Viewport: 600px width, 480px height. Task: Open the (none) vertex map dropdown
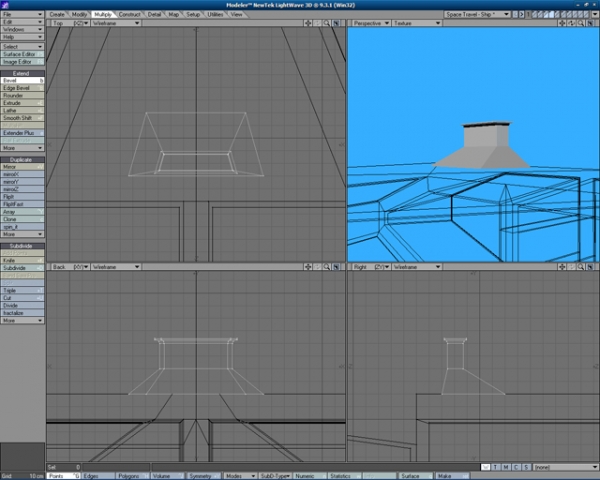tap(566, 467)
